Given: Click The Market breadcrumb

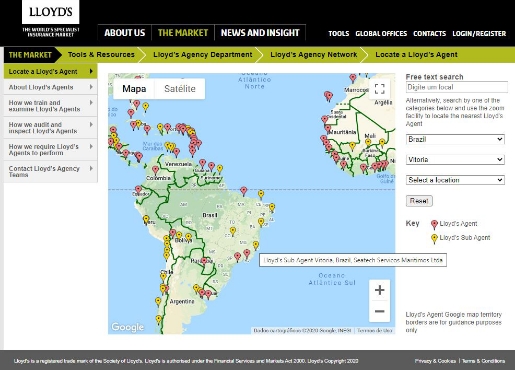Looking at the screenshot, I should click(x=30, y=55).
